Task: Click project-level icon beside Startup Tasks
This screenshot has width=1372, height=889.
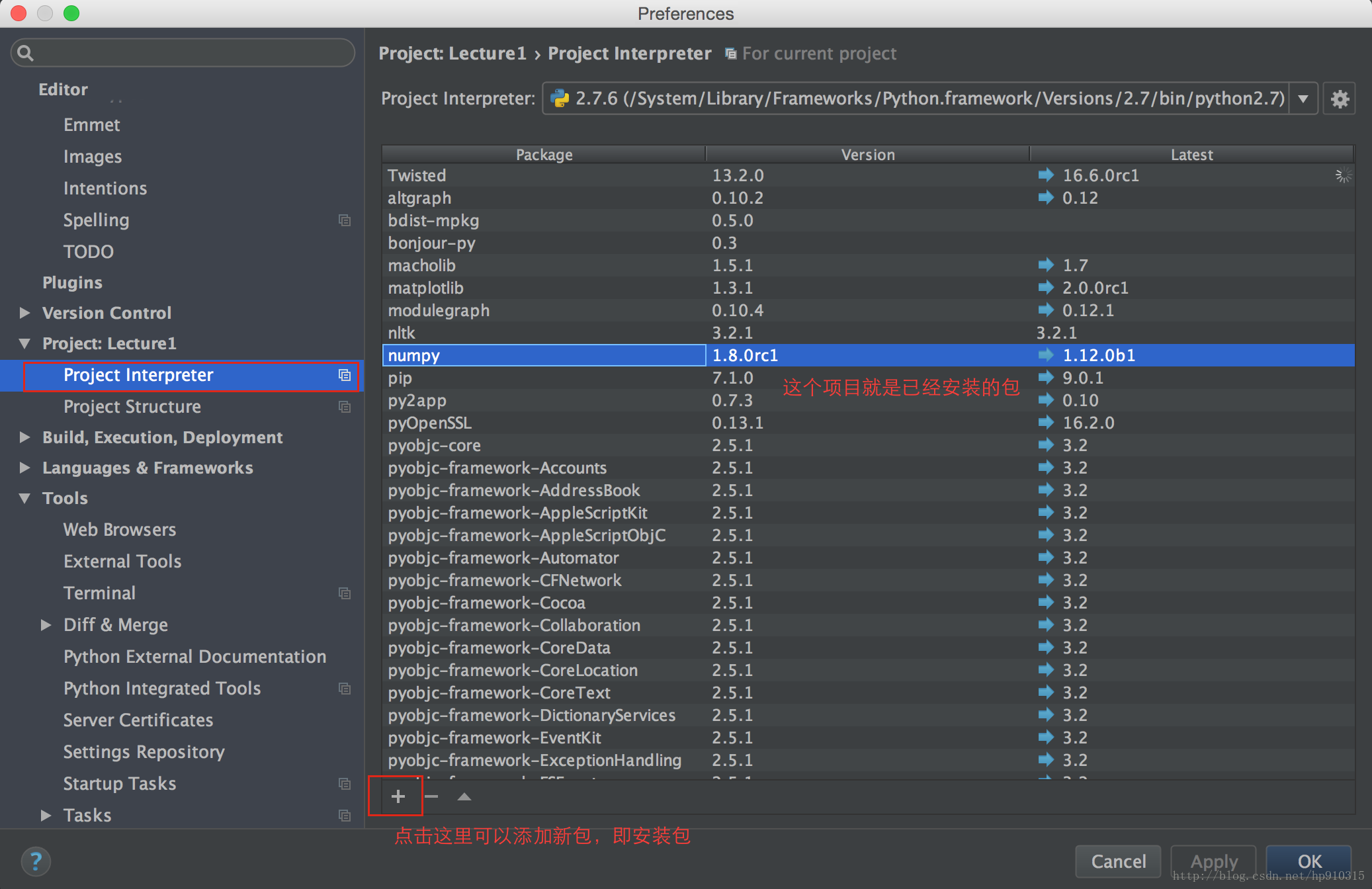Action: coord(345,784)
